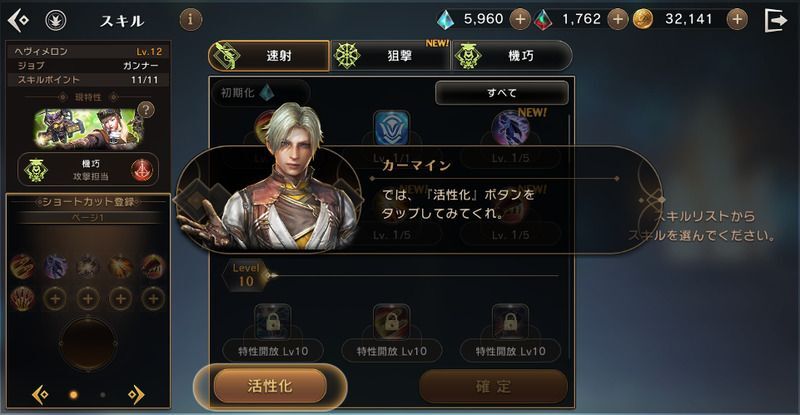Add gold coins with the plus icon
Image resolution: width=800 pixels, height=415 pixels.
pos(737,19)
